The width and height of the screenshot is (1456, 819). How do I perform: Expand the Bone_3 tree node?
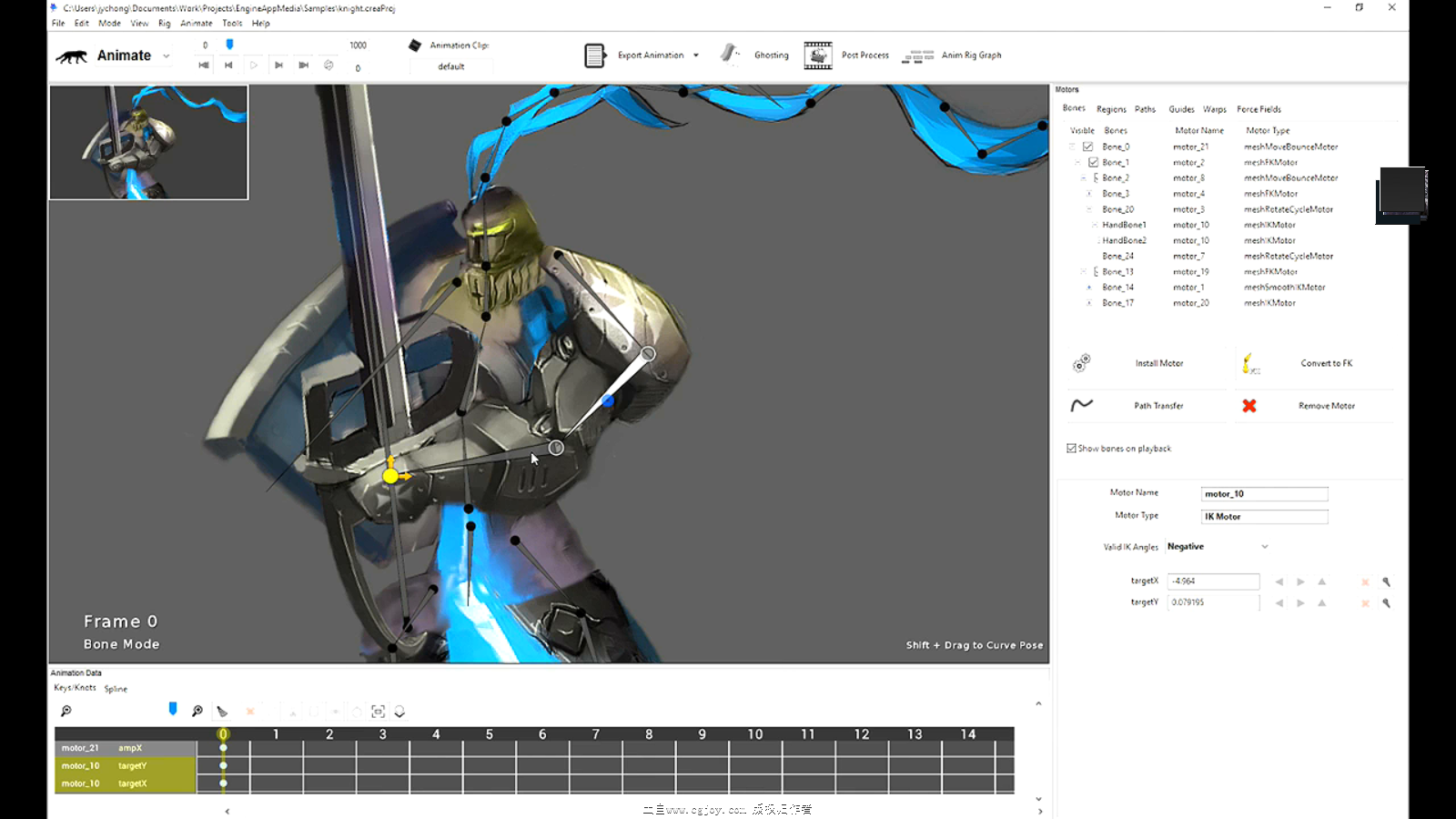(1088, 193)
